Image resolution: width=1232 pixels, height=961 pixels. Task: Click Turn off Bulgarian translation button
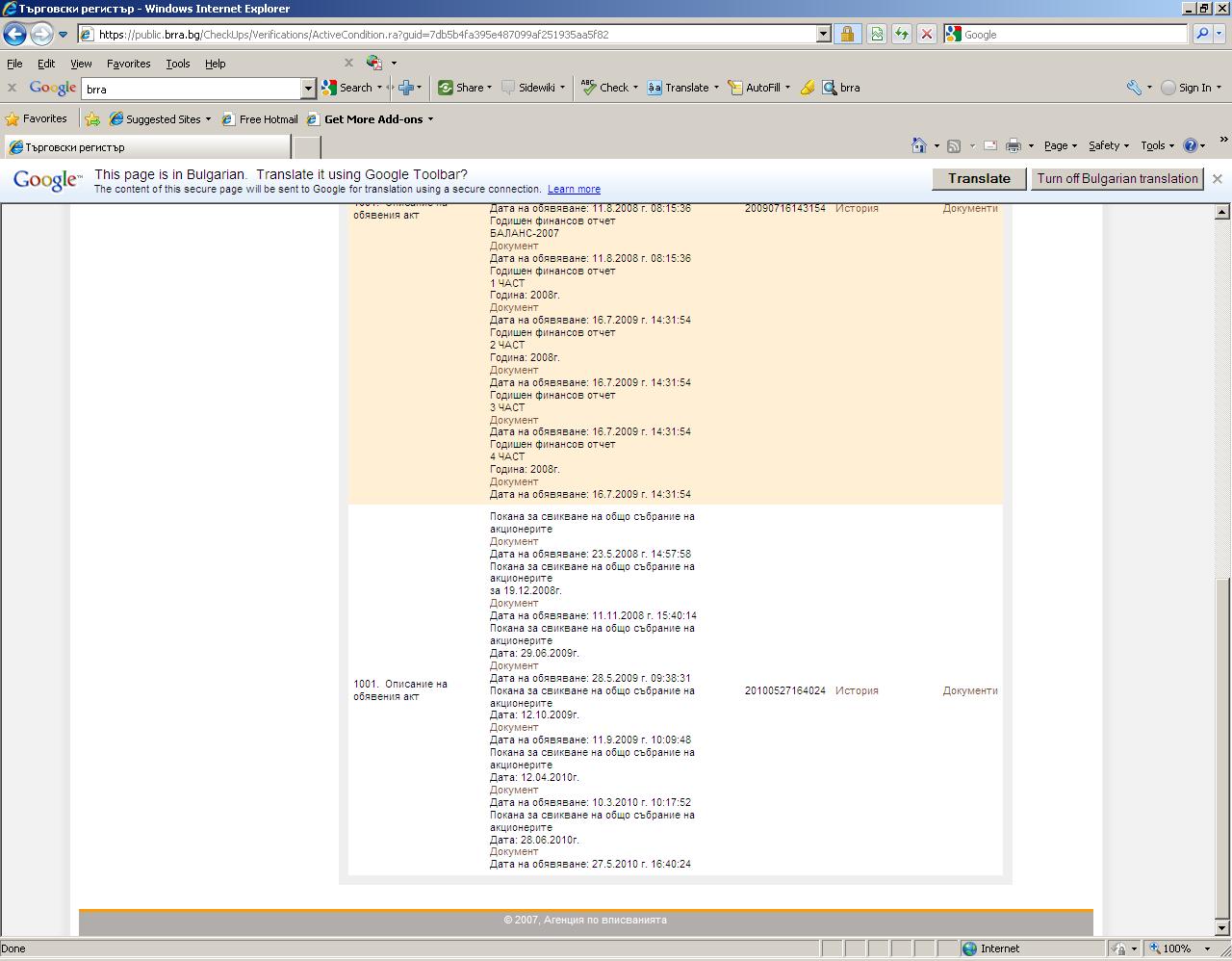(1116, 179)
